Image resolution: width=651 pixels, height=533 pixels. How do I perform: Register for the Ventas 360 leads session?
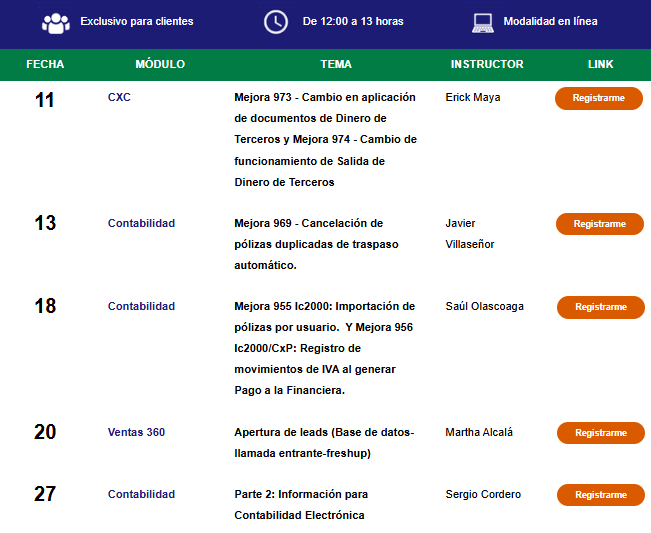(601, 433)
